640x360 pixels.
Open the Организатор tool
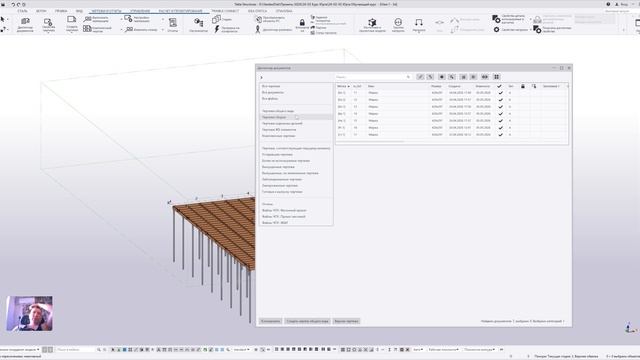(198, 24)
